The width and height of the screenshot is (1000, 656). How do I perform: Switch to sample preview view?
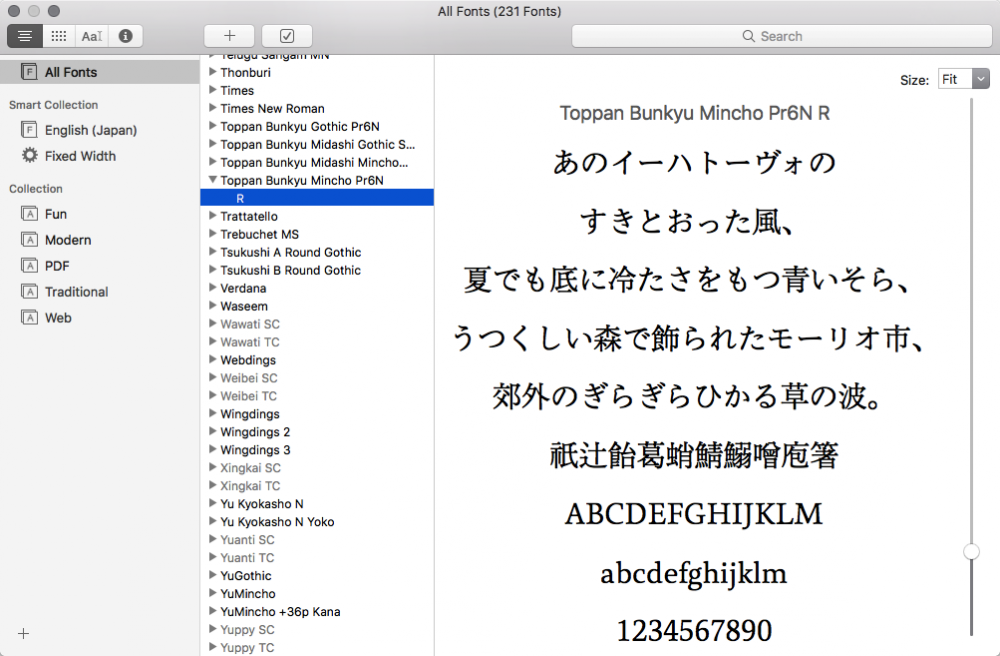(x=25, y=36)
